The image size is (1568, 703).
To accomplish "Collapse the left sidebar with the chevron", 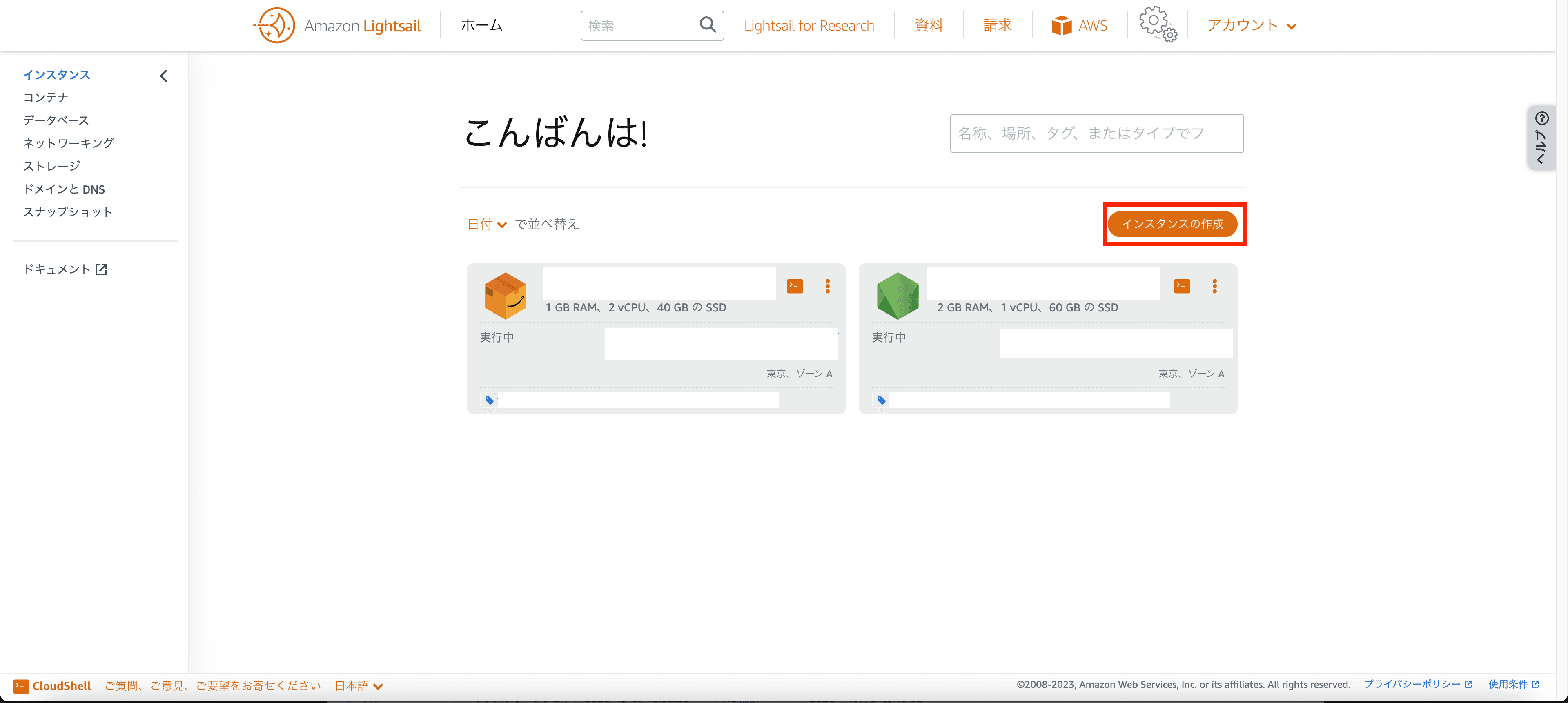I will coord(163,76).
